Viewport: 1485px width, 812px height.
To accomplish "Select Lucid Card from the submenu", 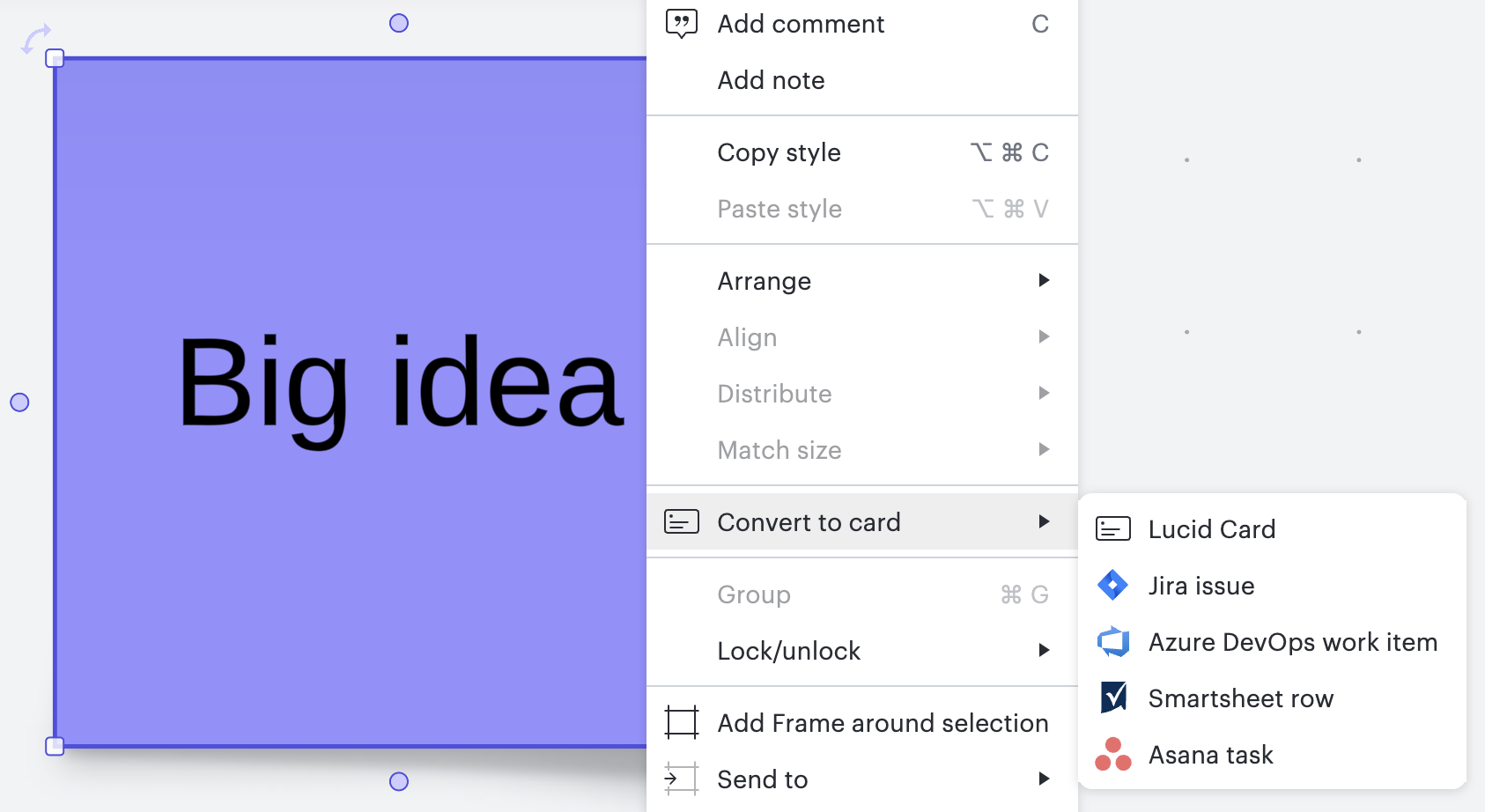I will coord(1212,528).
